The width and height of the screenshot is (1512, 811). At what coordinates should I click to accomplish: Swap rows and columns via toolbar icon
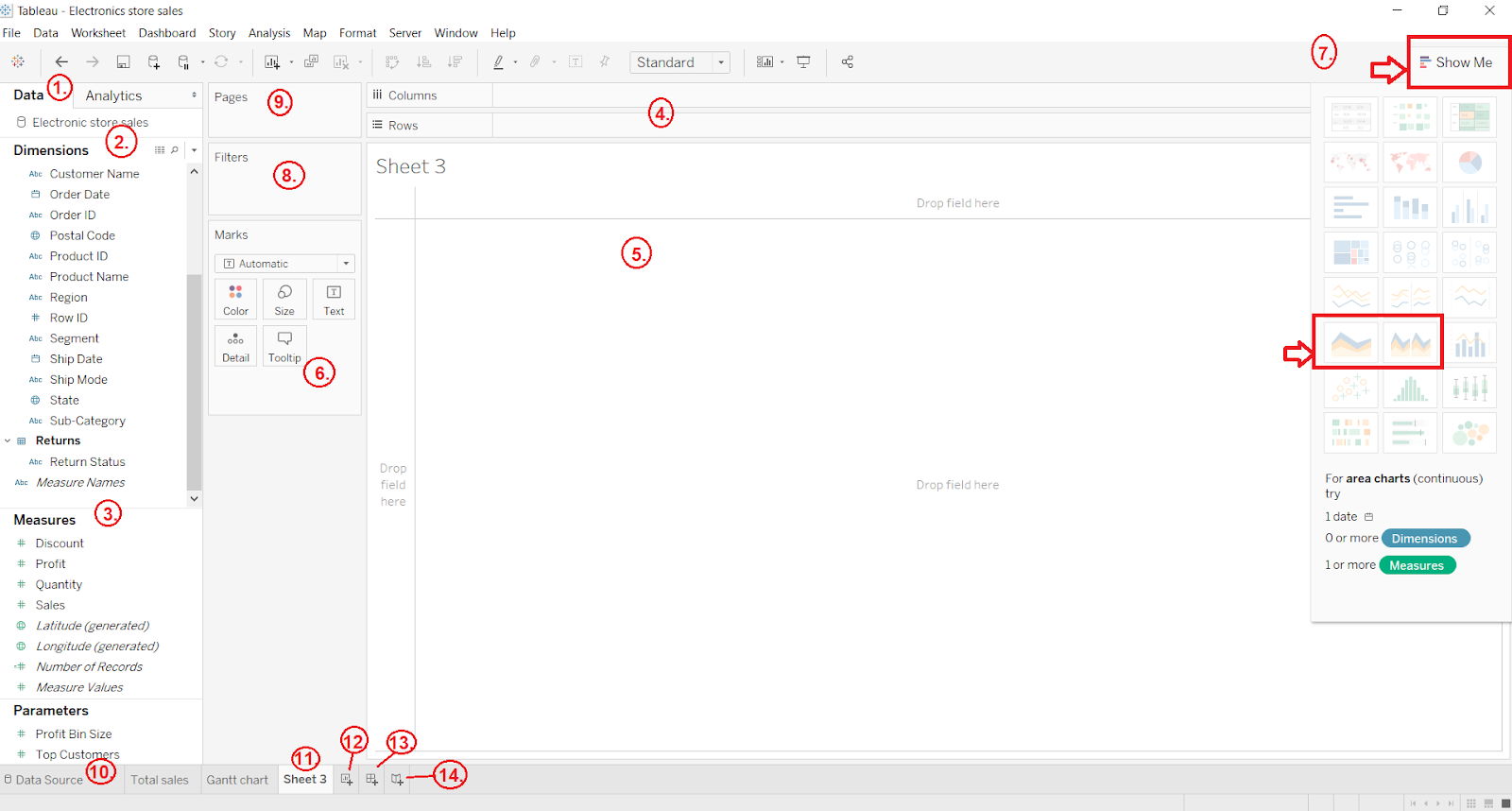pos(392,62)
